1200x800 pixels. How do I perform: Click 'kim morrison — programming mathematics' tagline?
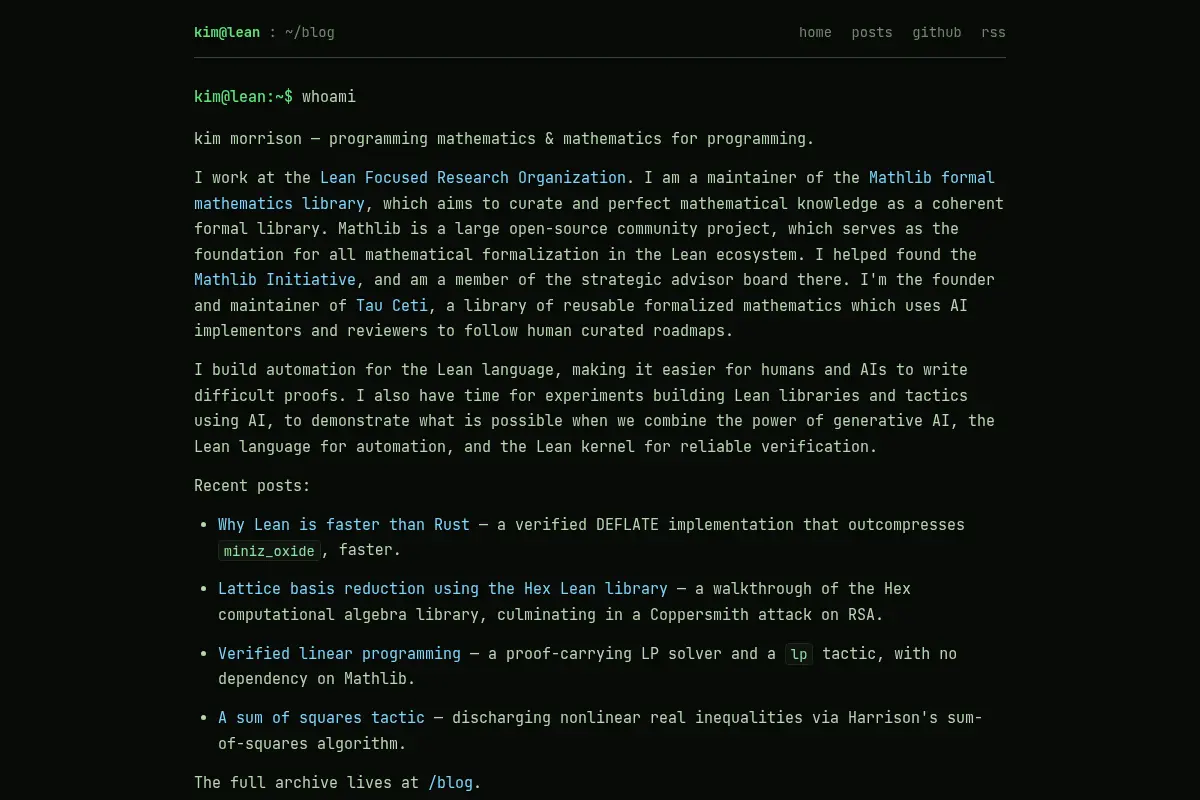(x=504, y=139)
